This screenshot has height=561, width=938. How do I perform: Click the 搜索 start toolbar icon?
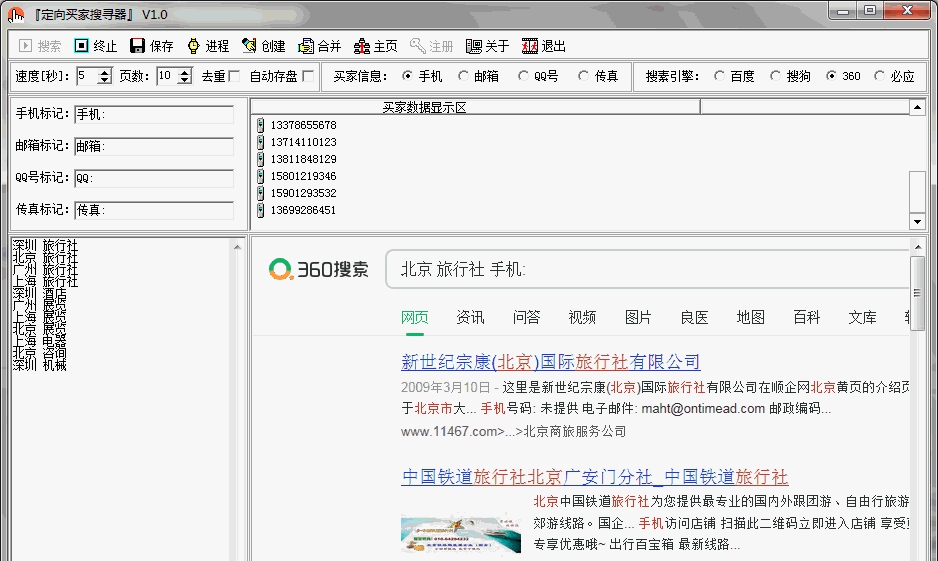point(25,46)
